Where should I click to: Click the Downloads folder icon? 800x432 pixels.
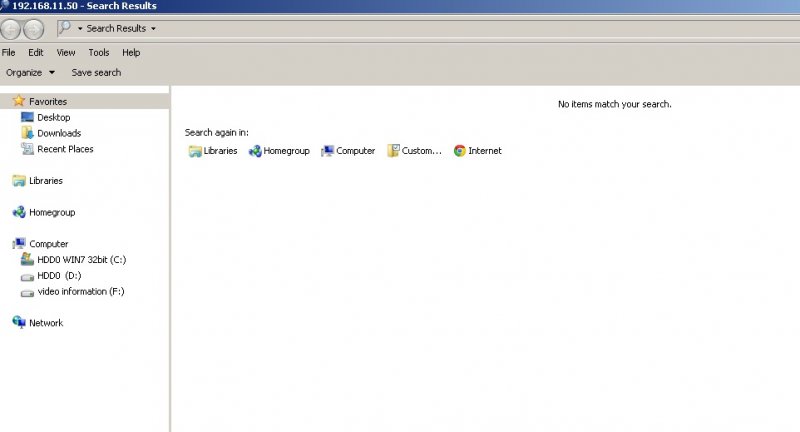[28, 133]
